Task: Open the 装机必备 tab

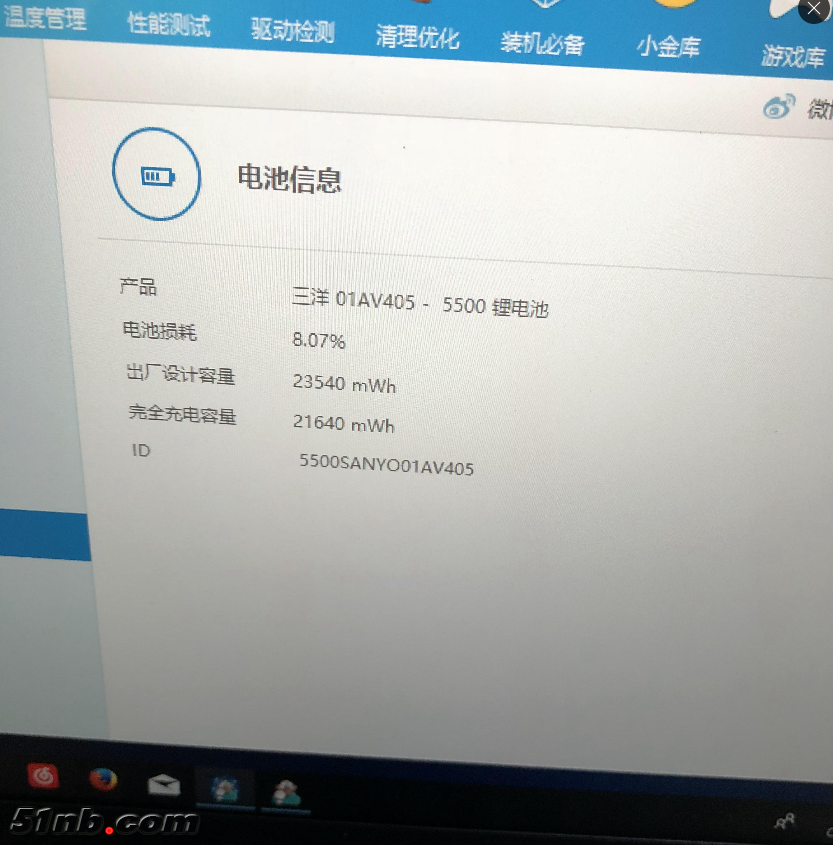Action: coord(543,43)
